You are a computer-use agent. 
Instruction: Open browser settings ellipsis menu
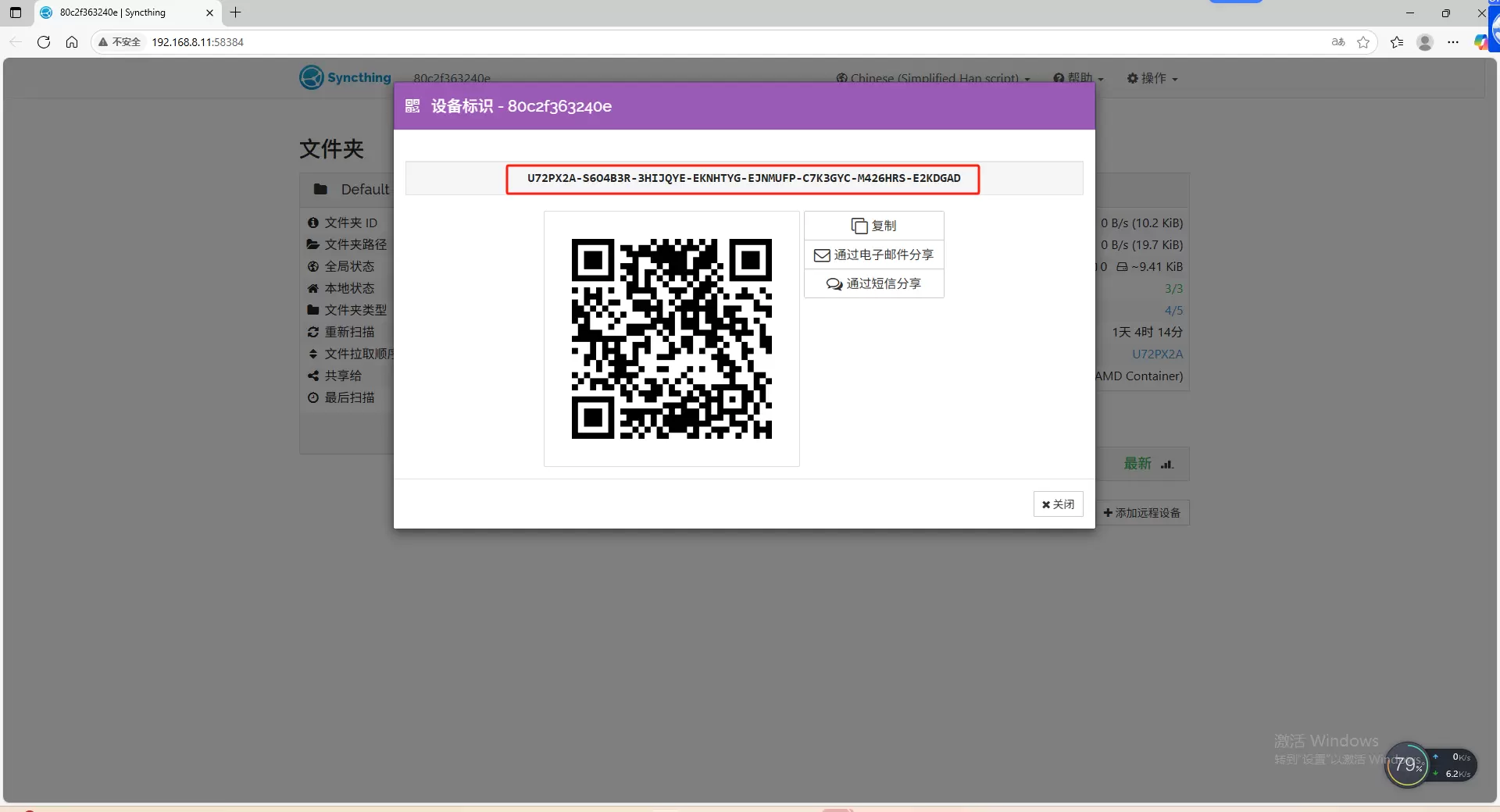coord(1453,42)
